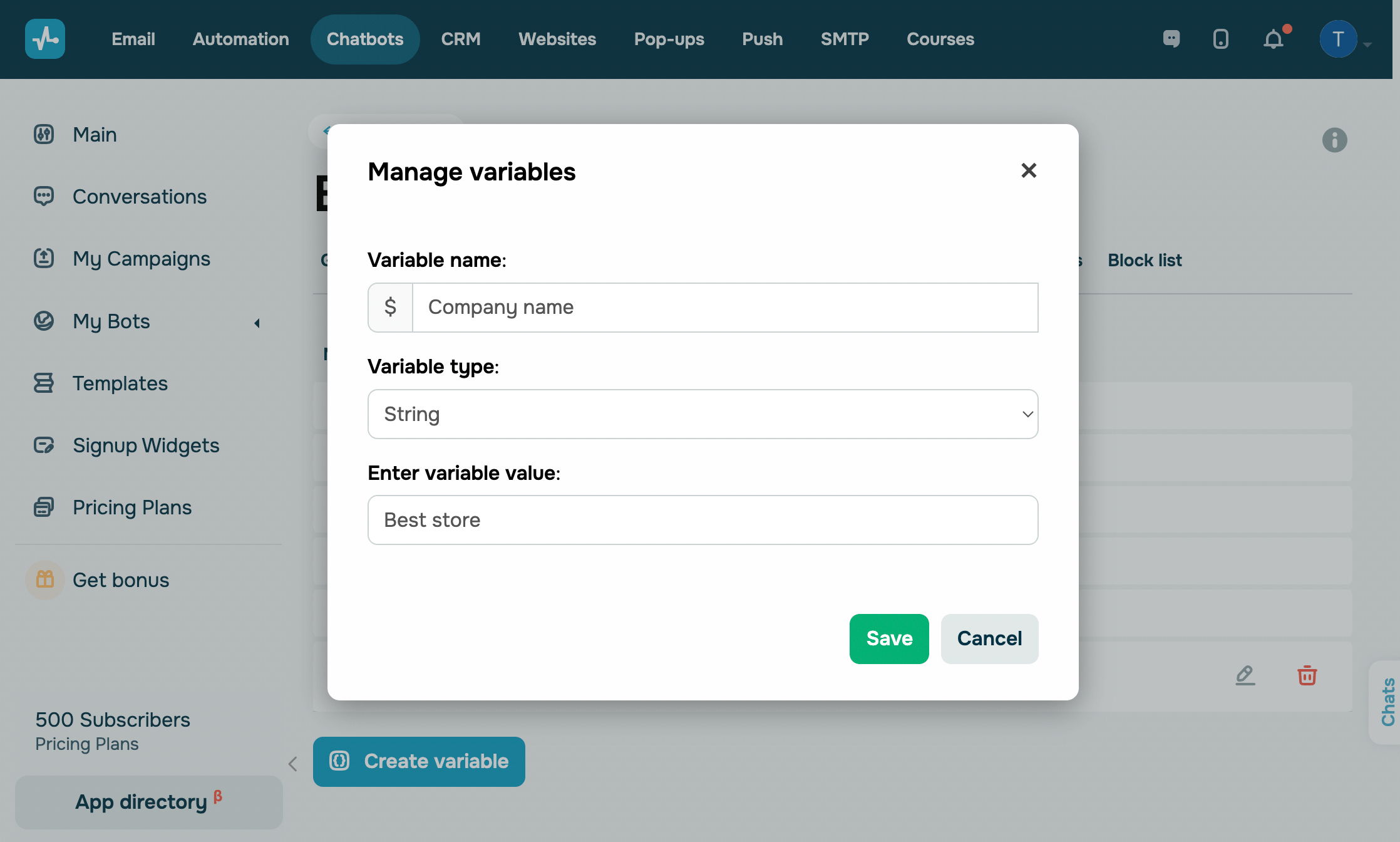Click the Enter variable value field
The width and height of the screenshot is (1400, 842).
[x=703, y=520]
